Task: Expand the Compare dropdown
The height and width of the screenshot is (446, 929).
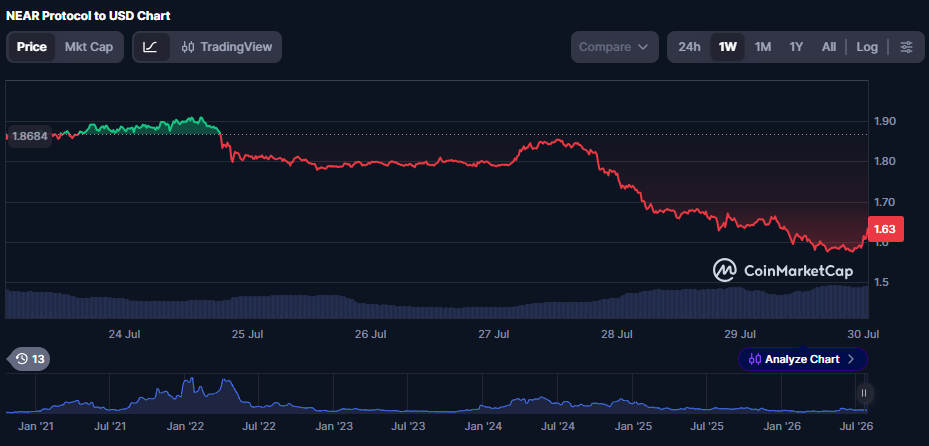Action: (614, 47)
